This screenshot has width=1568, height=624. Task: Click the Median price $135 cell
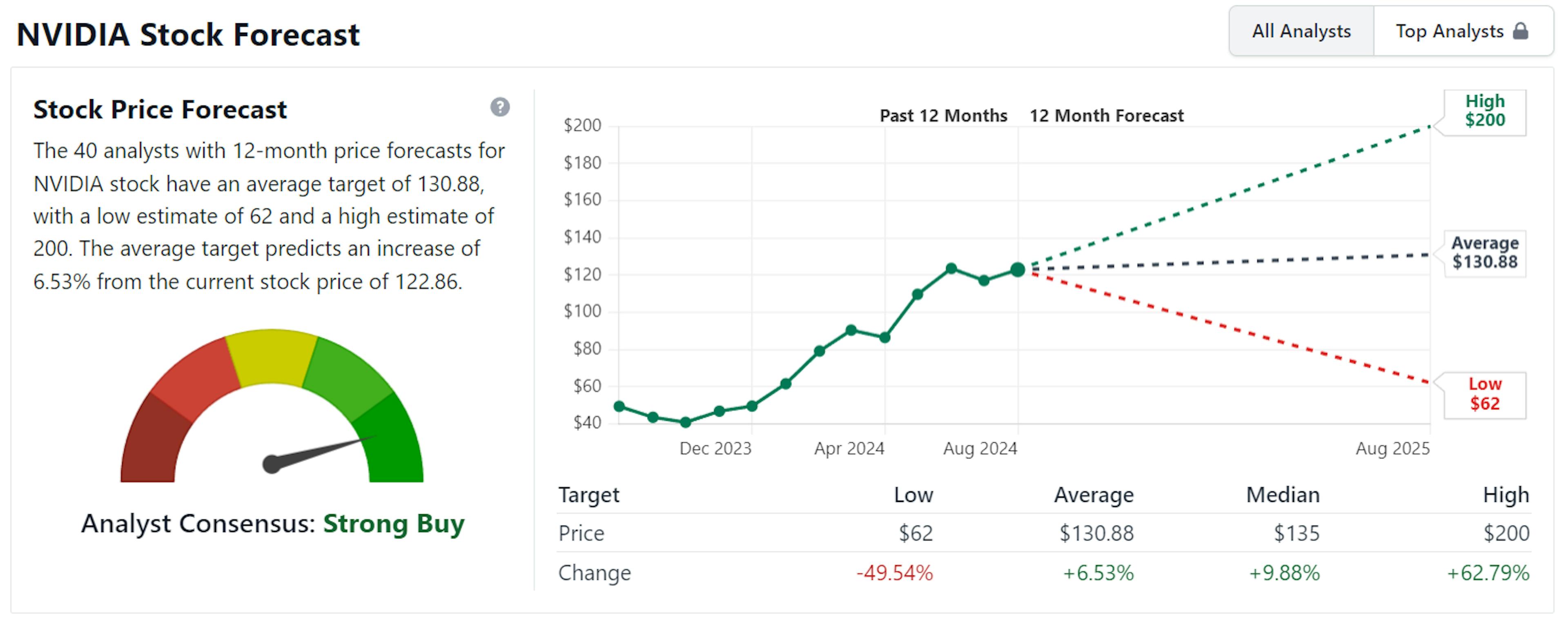point(1296,533)
